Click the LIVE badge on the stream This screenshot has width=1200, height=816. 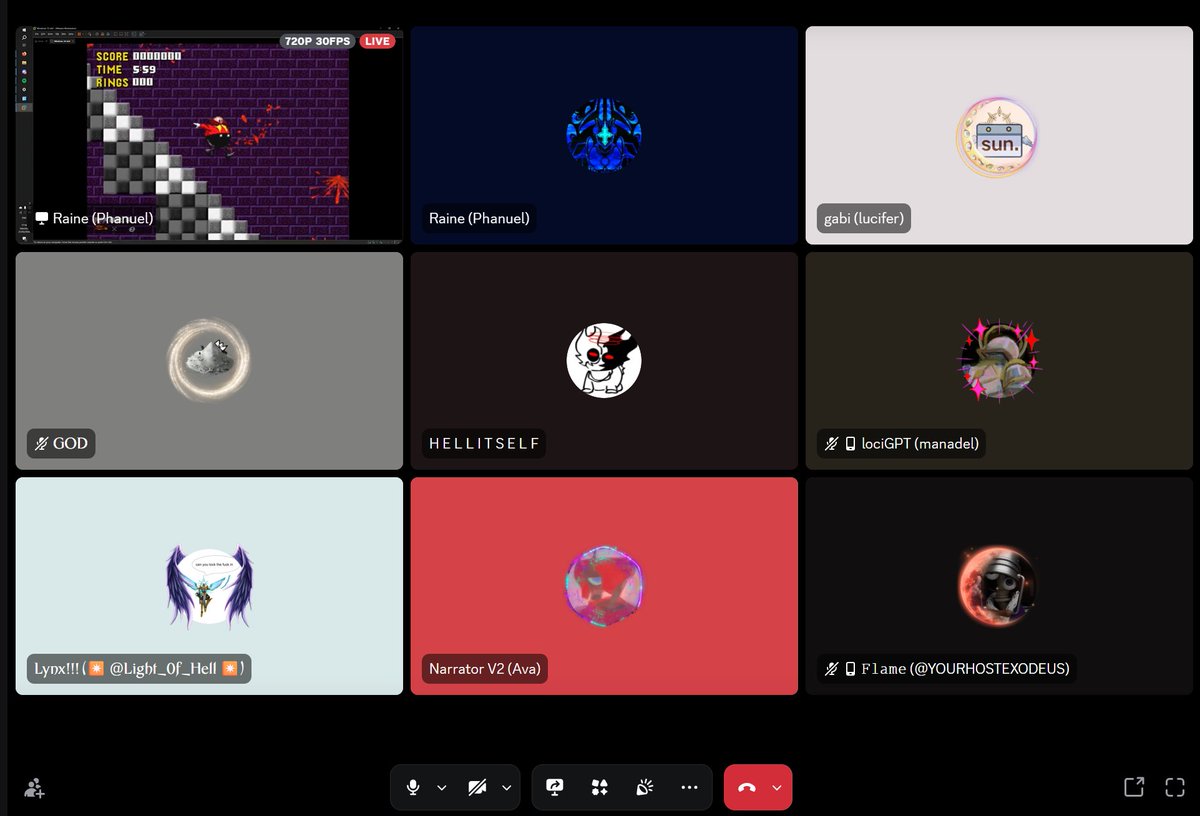click(377, 41)
